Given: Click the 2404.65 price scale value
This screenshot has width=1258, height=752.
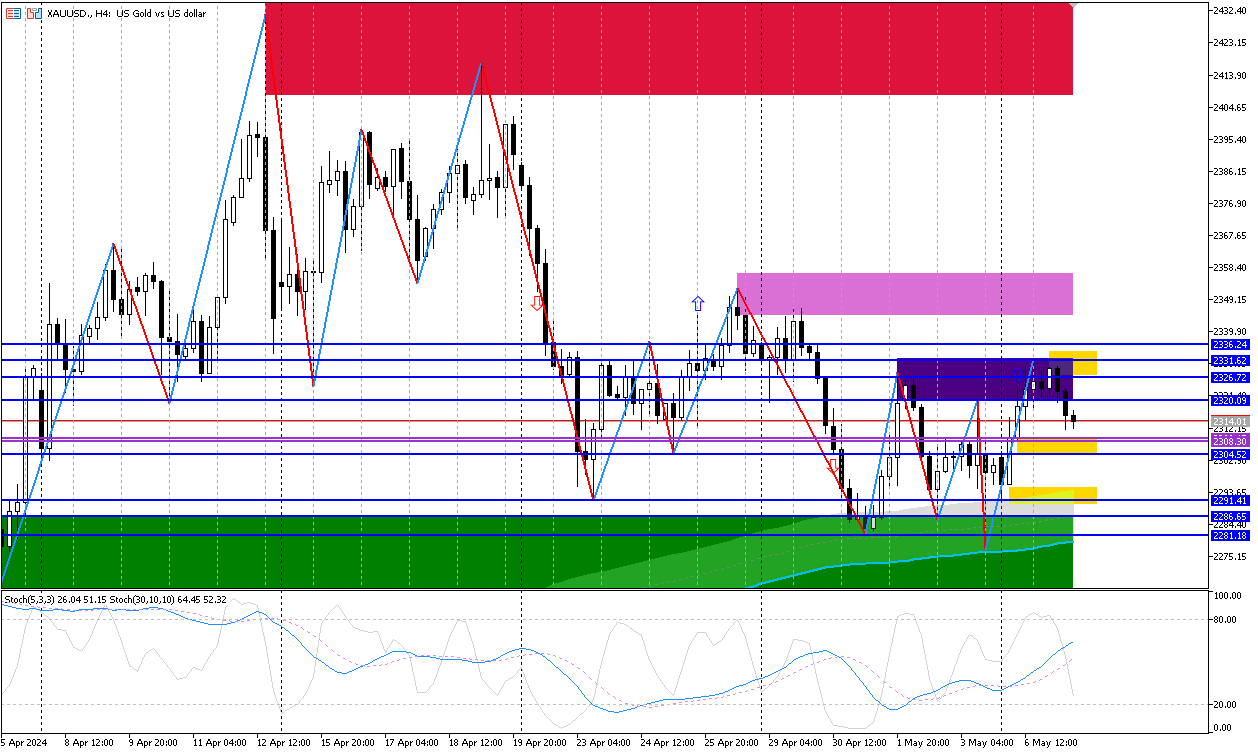Looking at the screenshot, I should tap(1228, 107).
